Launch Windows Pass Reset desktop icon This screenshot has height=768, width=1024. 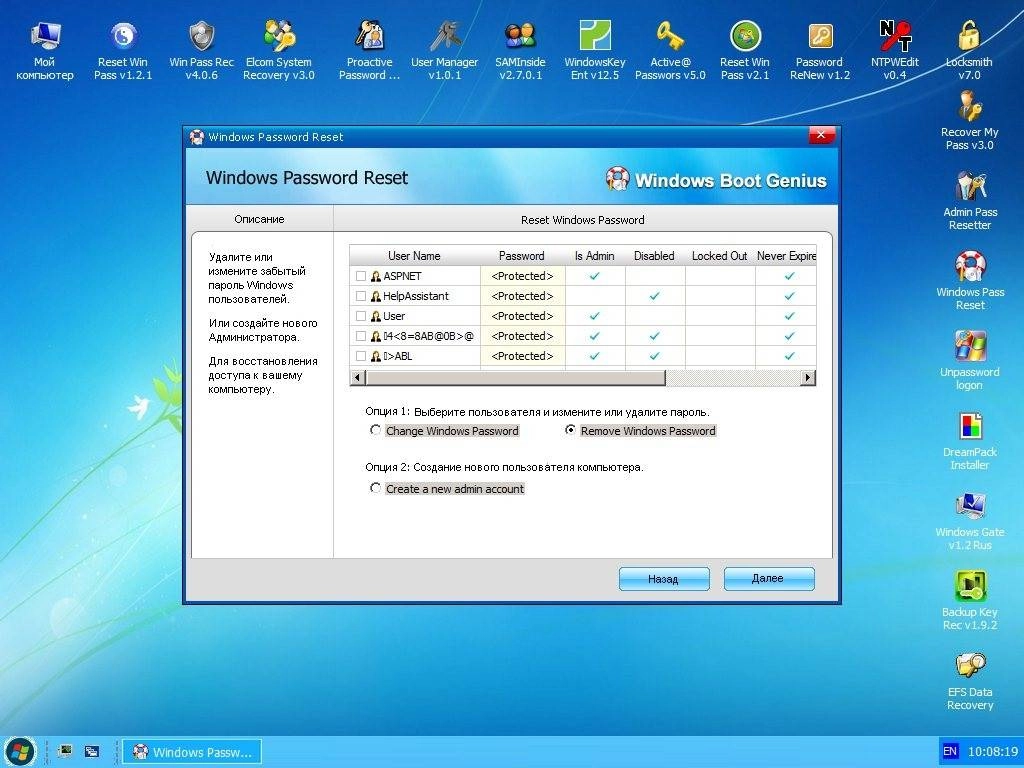tap(970, 281)
